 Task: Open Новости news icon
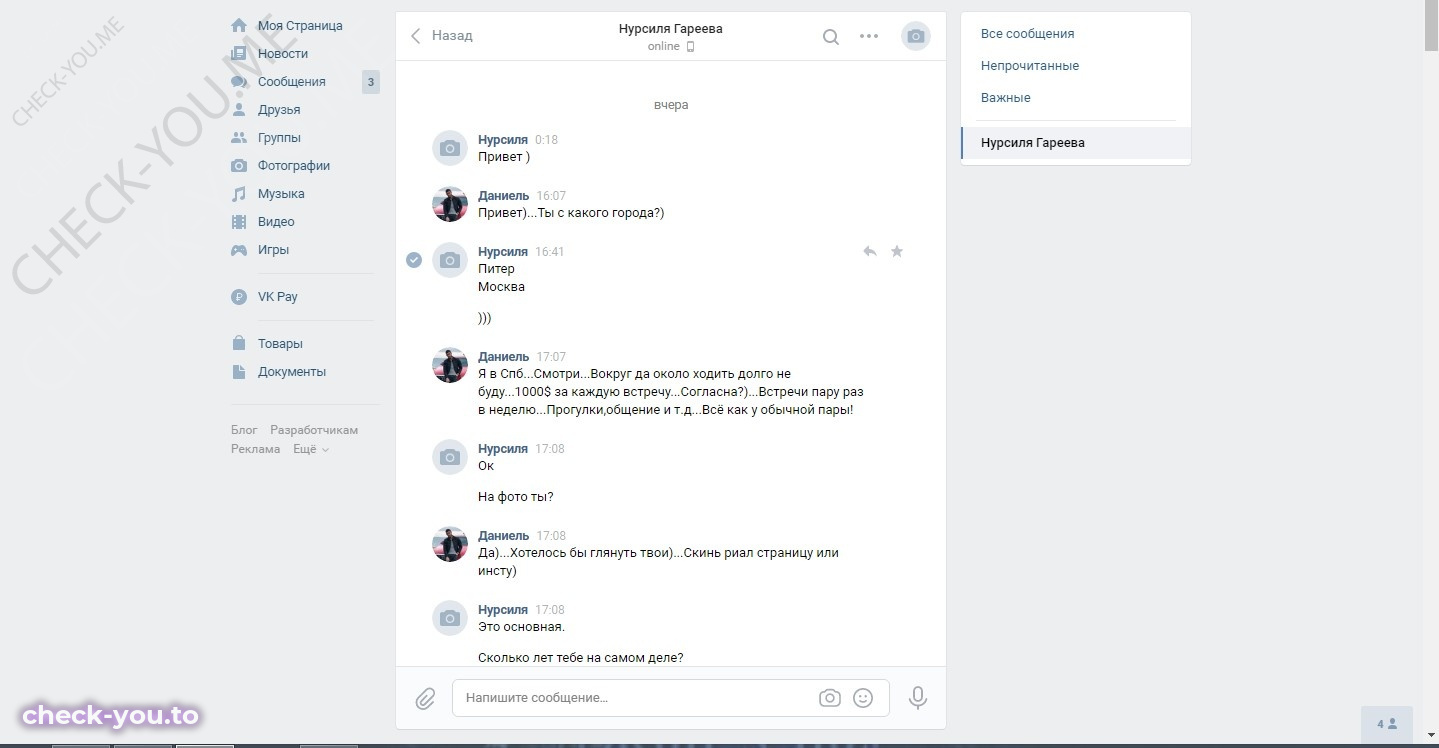(239, 53)
